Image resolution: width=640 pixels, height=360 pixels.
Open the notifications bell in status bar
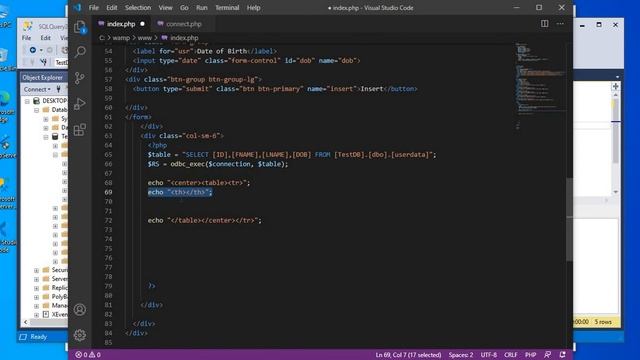[x=562, y=355]
